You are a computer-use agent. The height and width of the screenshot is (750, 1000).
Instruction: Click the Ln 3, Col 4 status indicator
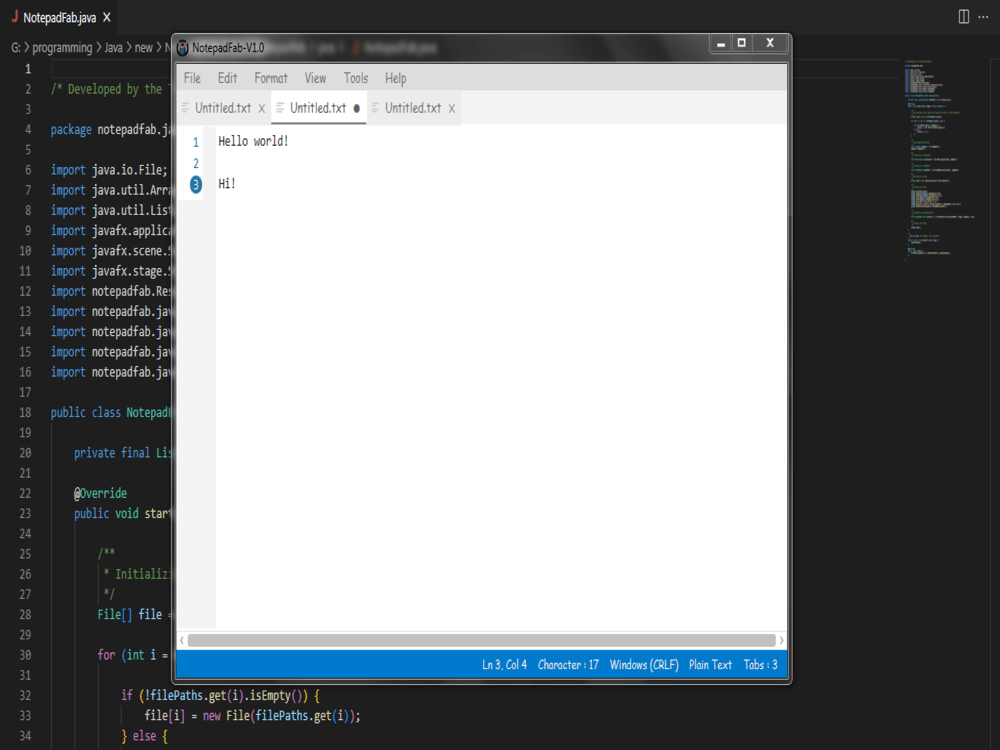(x=503, y=664)
